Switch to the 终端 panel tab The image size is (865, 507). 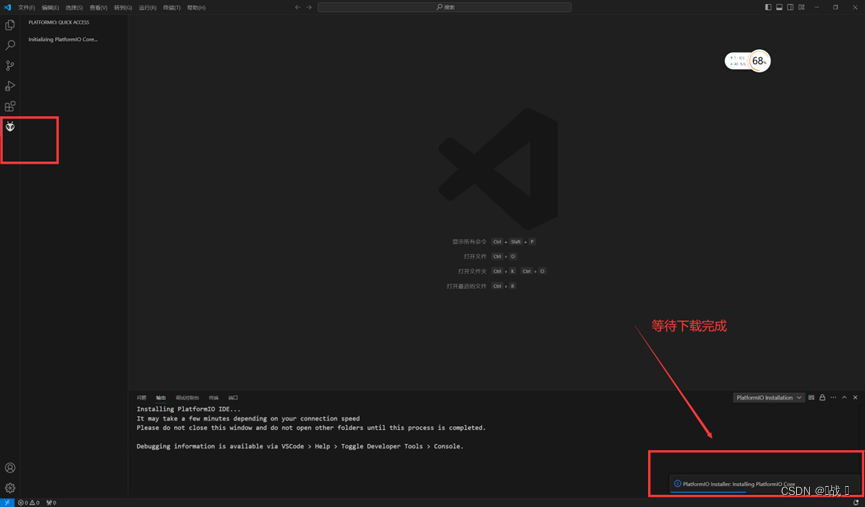click(x=213, y=398)
